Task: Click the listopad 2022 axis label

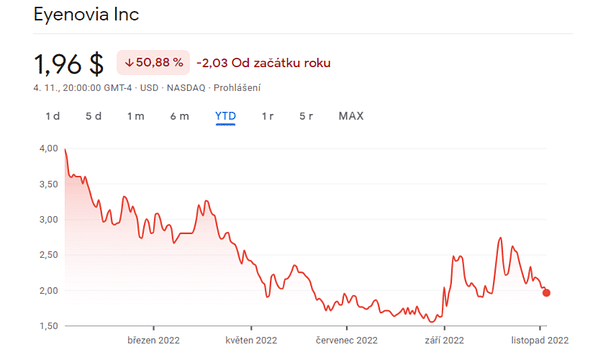Action: (x=540, y=340)
